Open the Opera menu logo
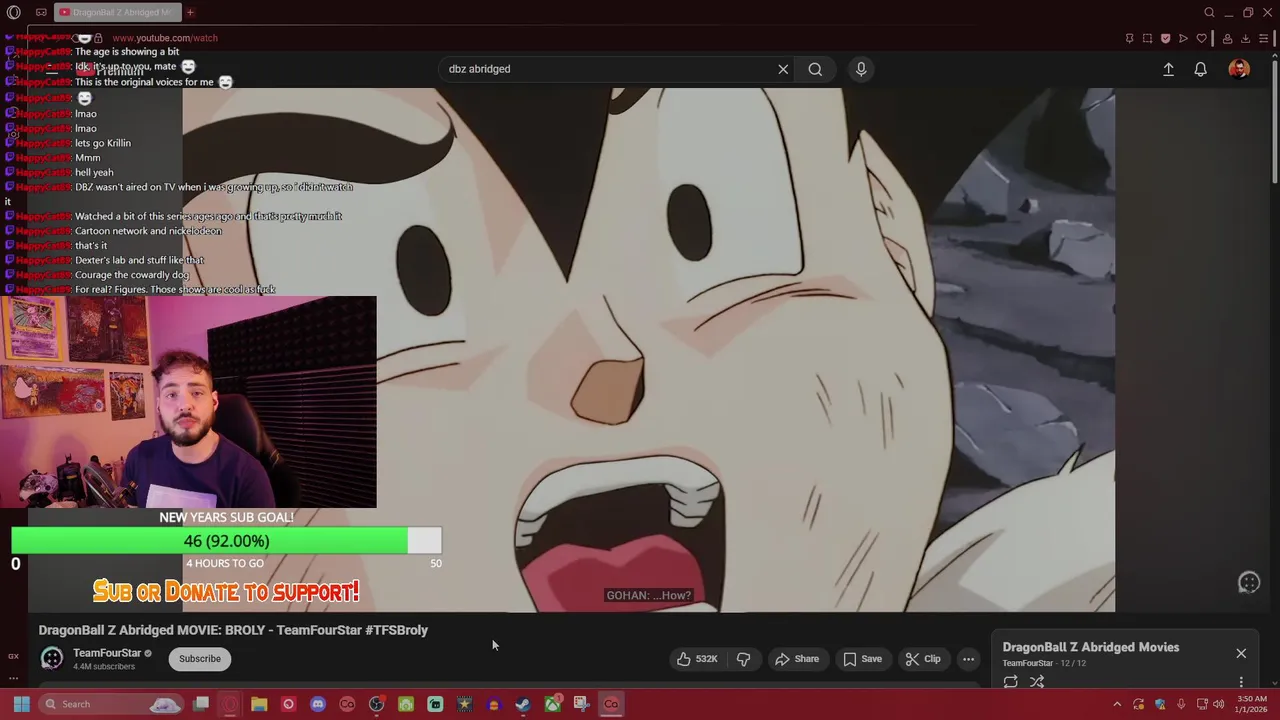The height and width of the screenshot is (720, 1280). pos(13,12)
